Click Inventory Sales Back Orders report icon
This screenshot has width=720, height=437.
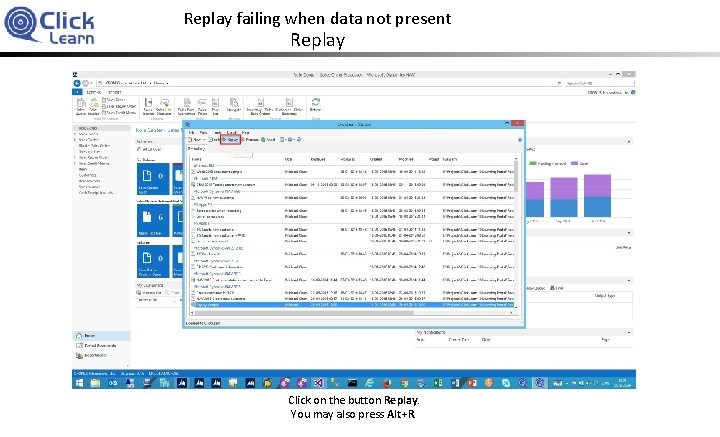tap(260, 106)
